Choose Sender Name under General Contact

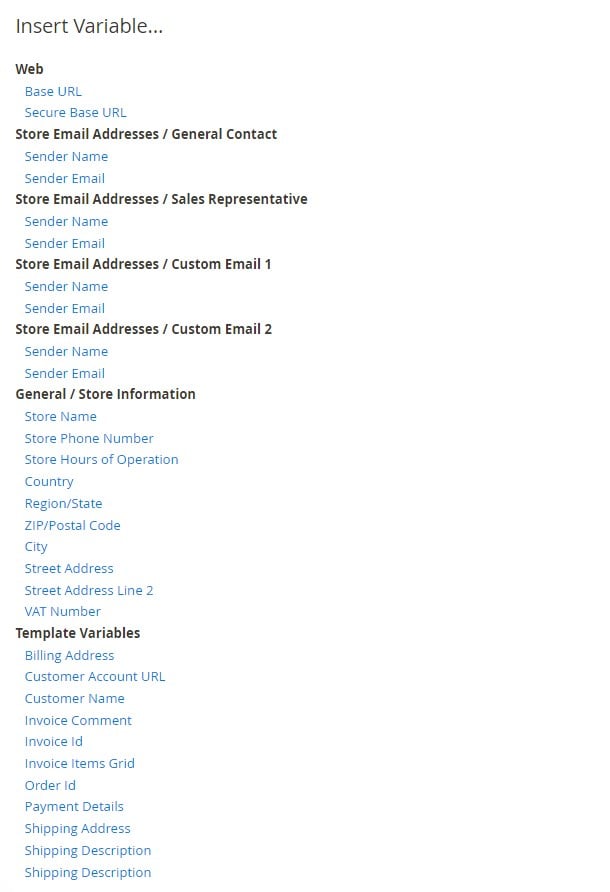tap(66, 156)
